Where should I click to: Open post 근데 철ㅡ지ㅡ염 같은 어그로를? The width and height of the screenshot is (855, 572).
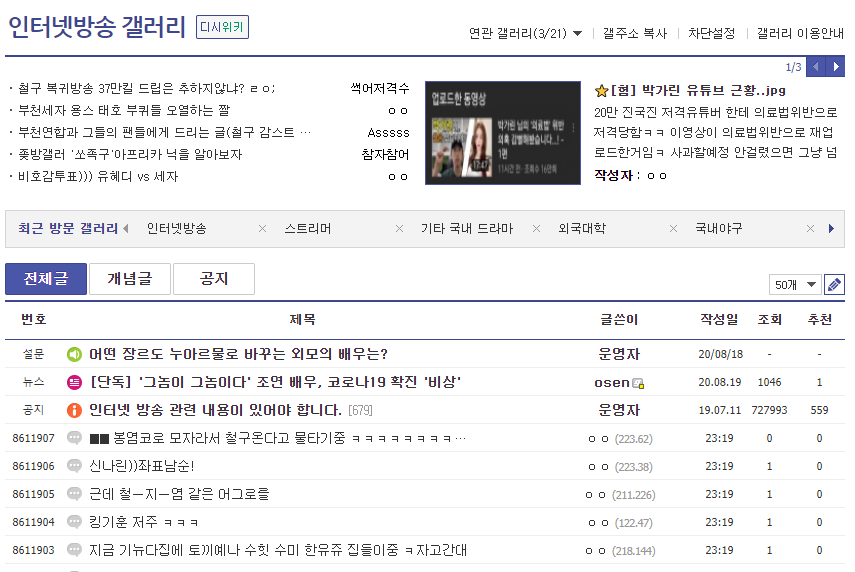[179, 494]
